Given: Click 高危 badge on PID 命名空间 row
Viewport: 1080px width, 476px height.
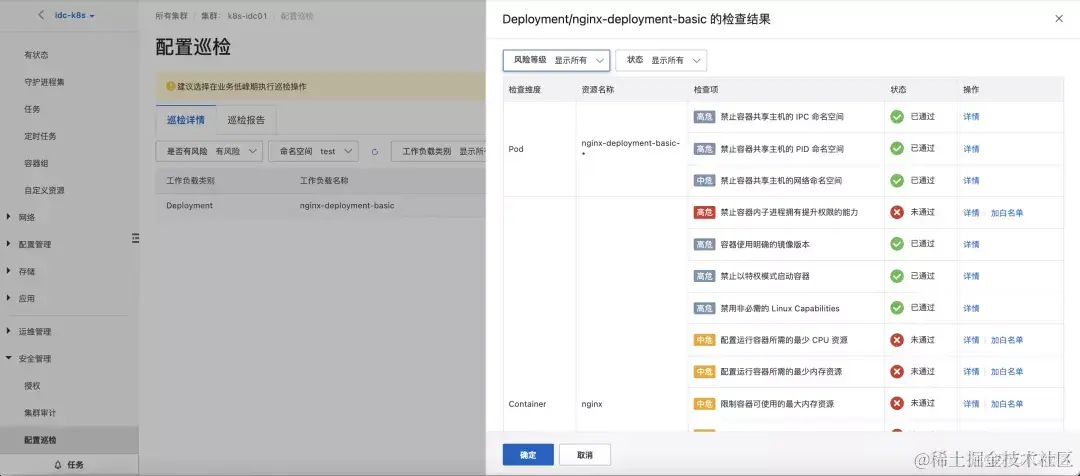Looking at the screenshot, I should pos(705,149).
